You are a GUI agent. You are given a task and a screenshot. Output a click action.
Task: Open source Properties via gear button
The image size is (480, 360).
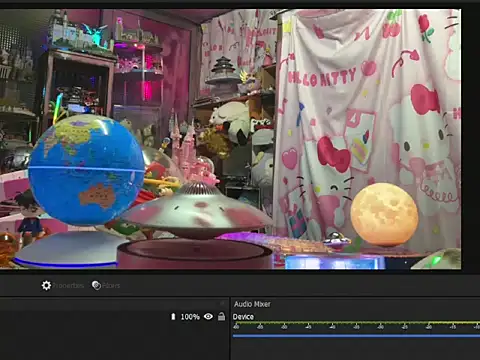point(62,286)
